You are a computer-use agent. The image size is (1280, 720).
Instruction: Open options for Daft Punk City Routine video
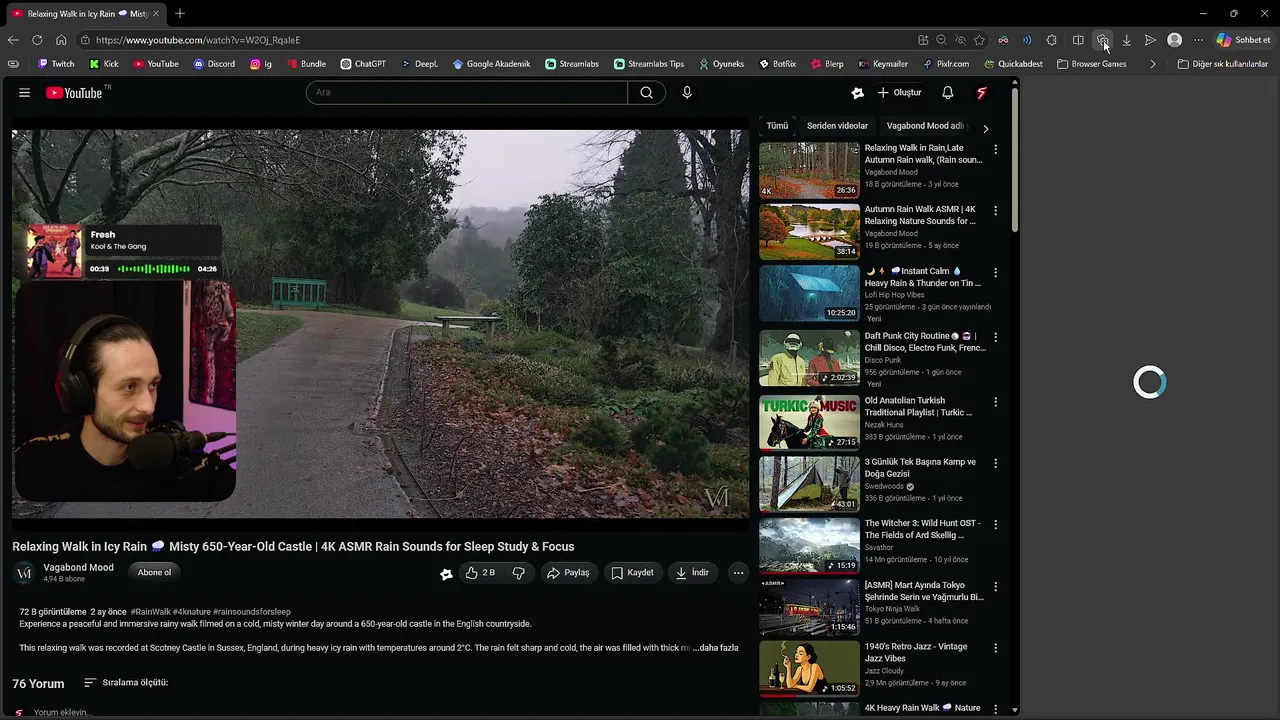coord(995,337)
